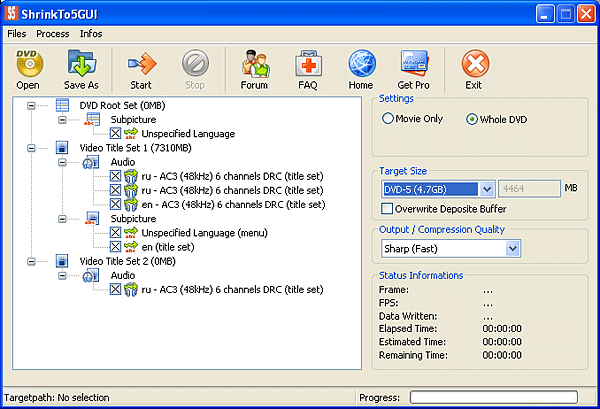The image size is (600, 409).
Task: Open the FAQ first-aid icon
Action: 308,64
